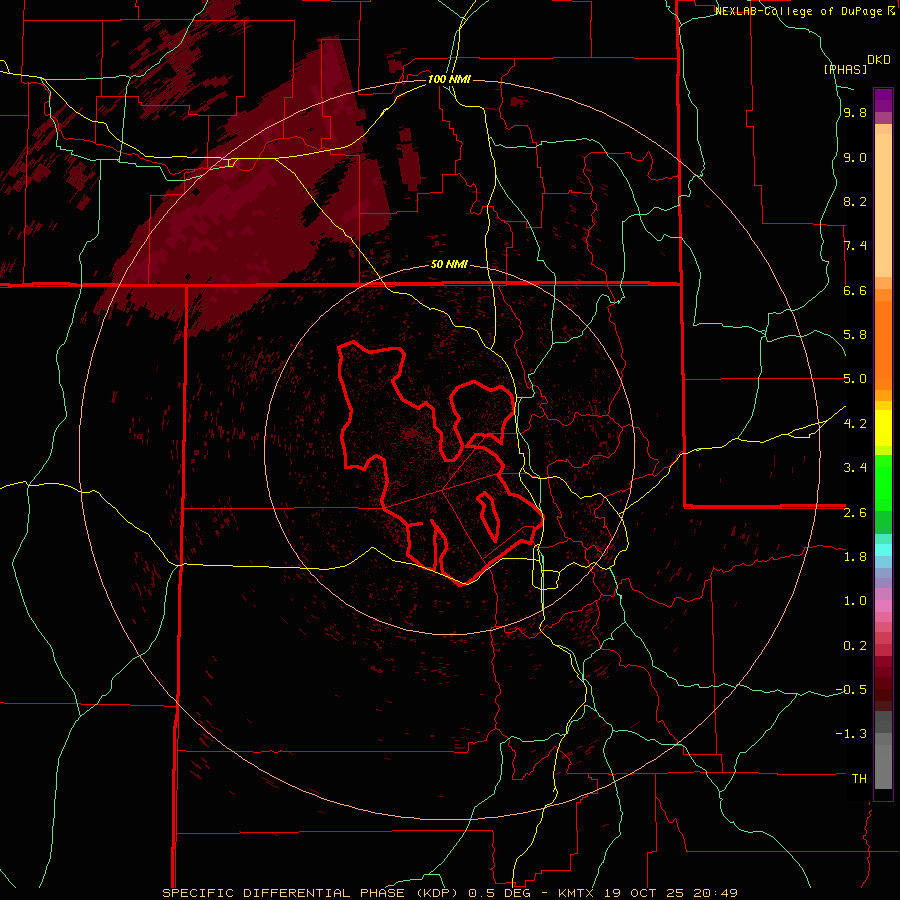Click the 5.0 legend label
900x900 pixels.
click(x=855, y=379)
